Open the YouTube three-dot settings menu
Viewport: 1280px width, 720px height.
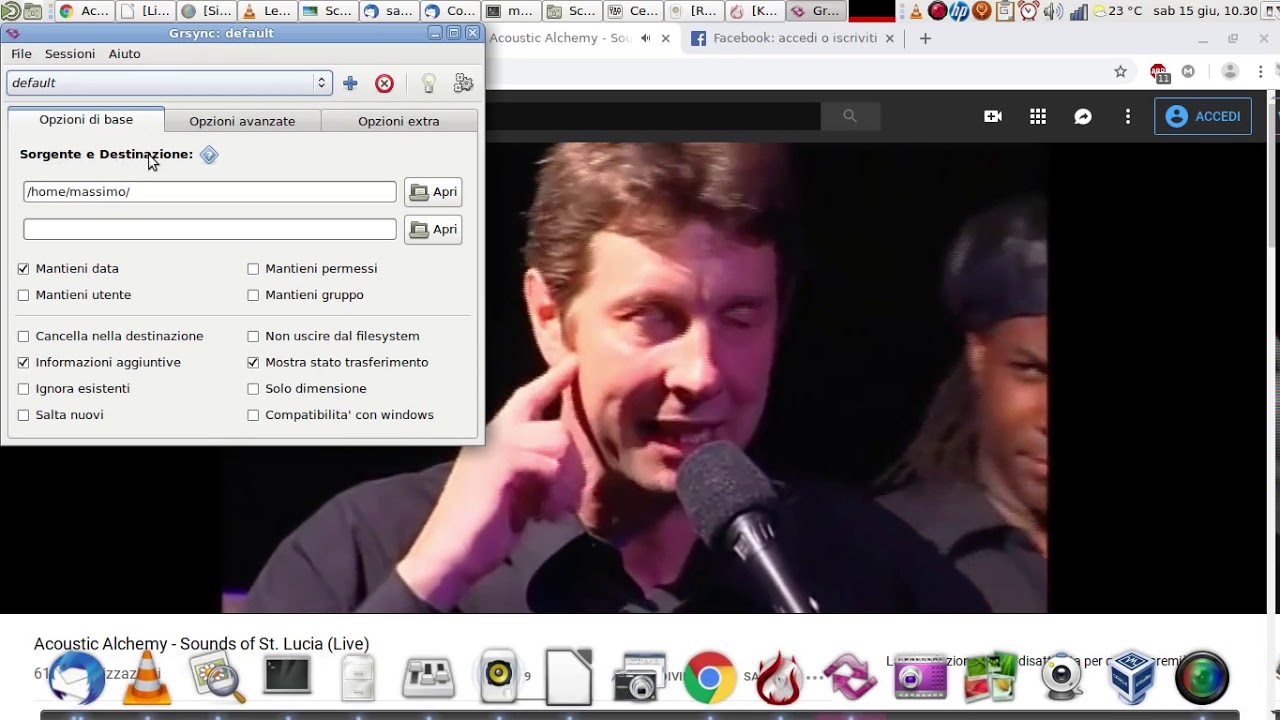tap(1128, 117)
